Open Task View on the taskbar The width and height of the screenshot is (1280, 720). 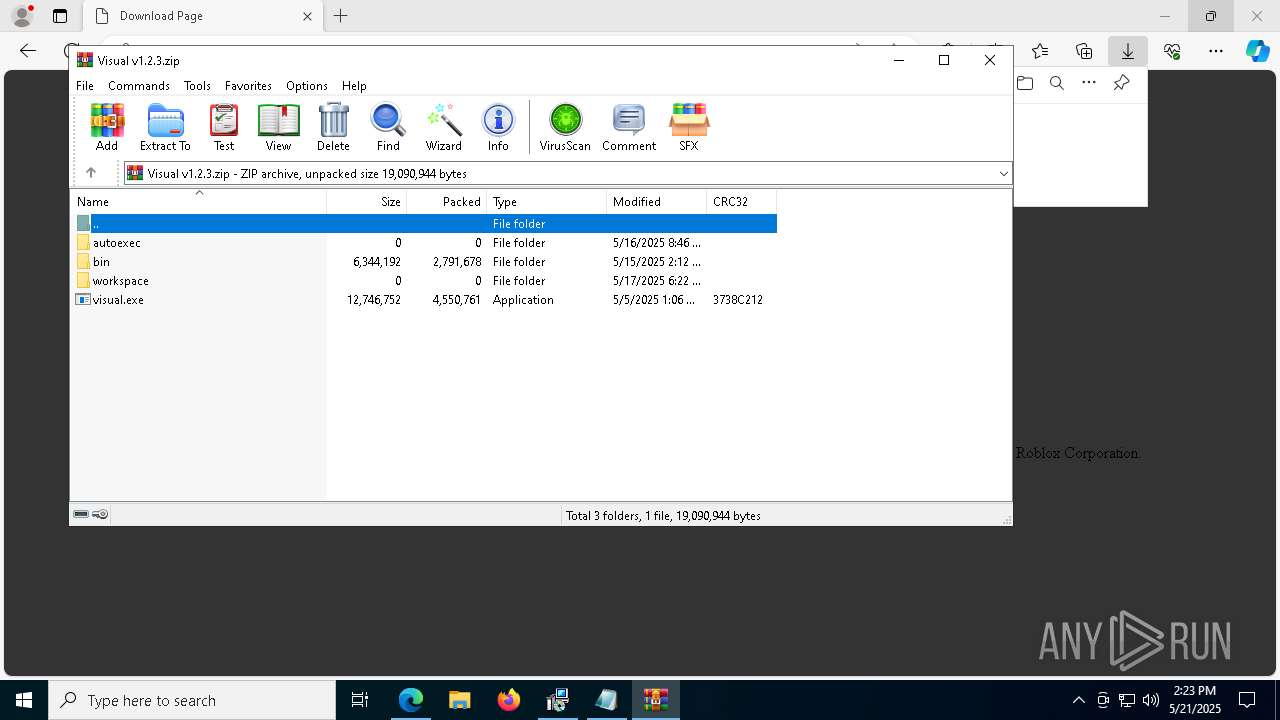pyautogui.click(x=360, y=700)
